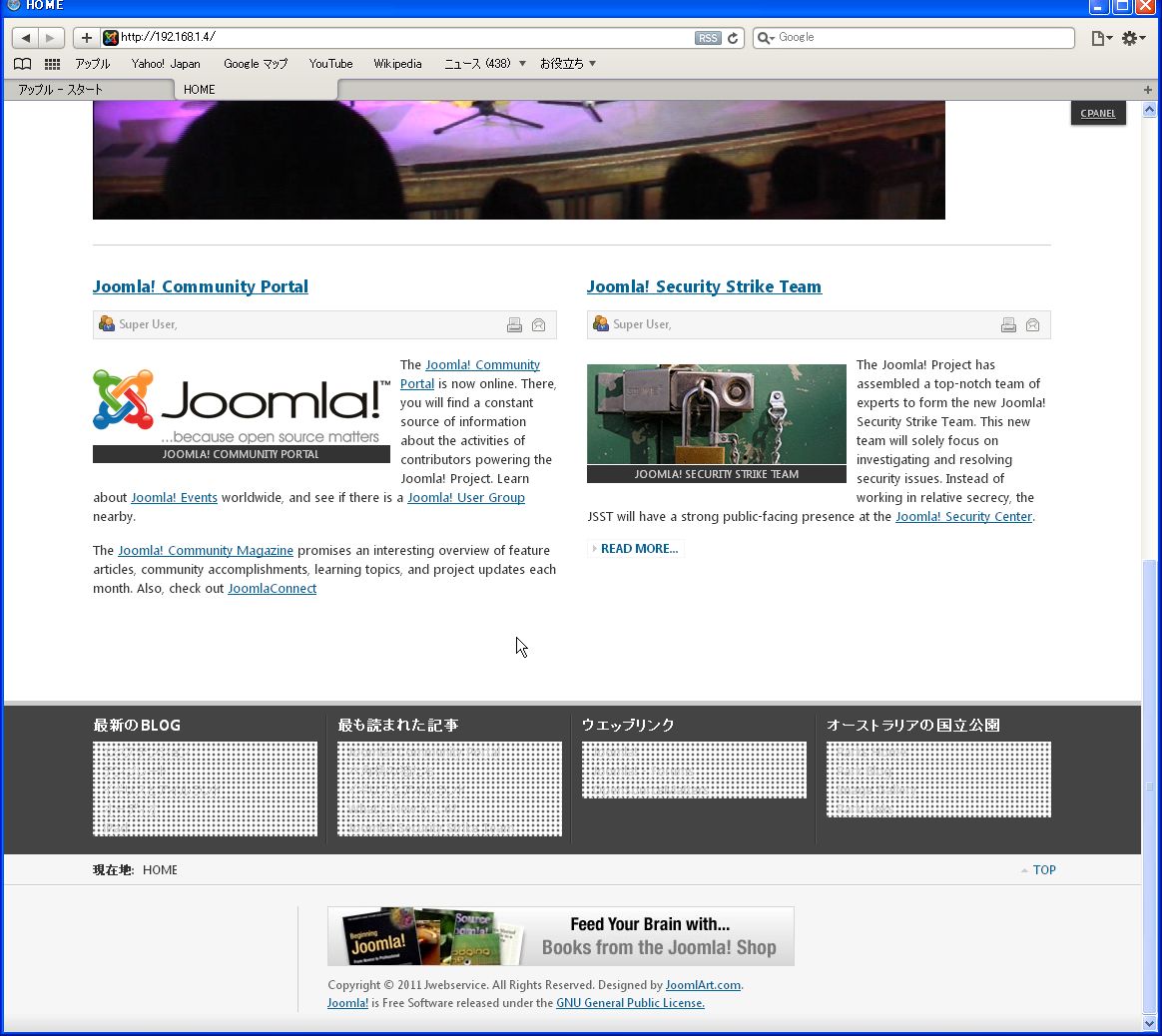Jump to TOP of page link

[1044, 870]
